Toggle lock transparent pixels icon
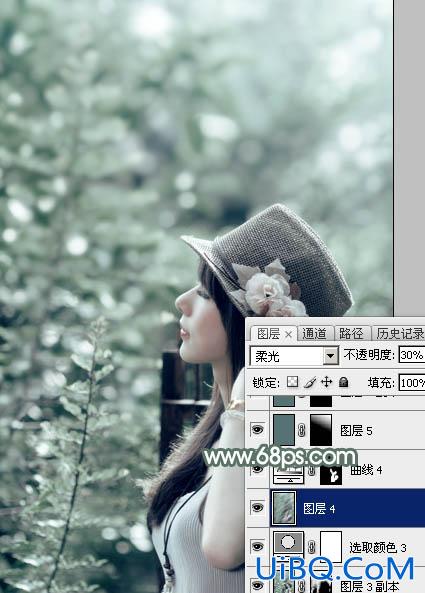Viewport: 425px width, 593px height. (292, 382)
